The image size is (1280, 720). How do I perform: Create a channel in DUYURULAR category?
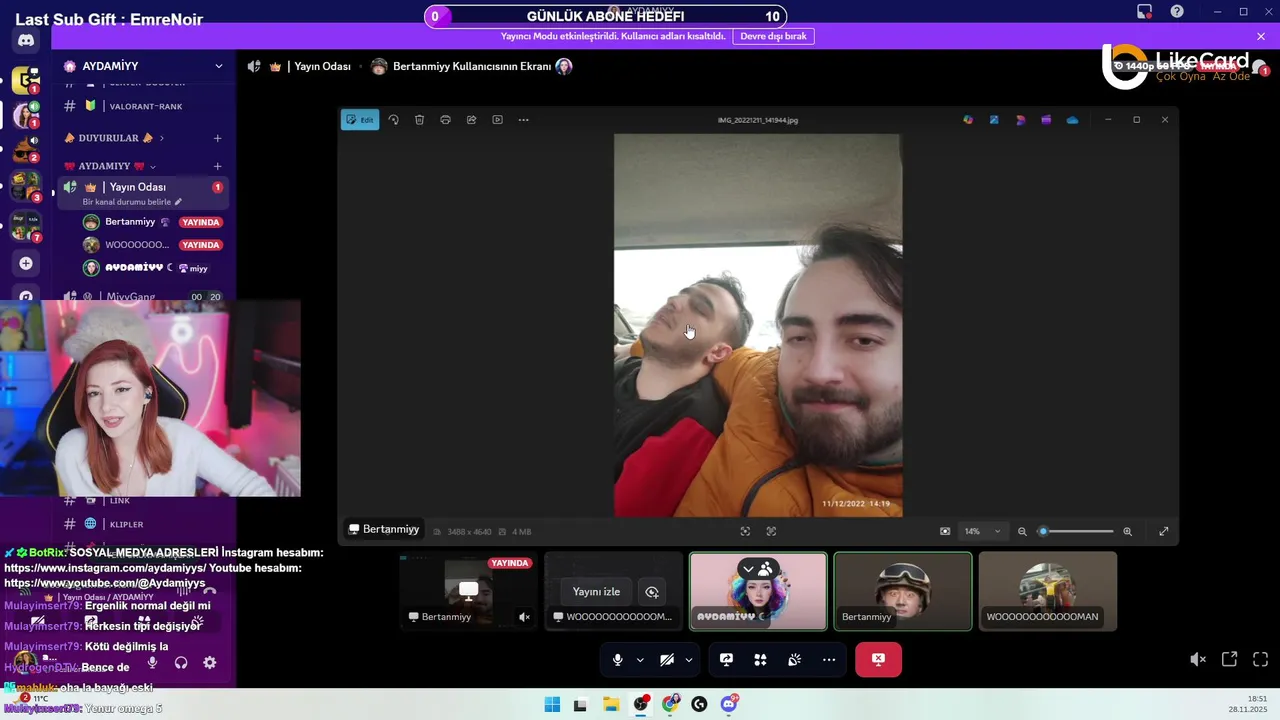click(x=217, y=138)
